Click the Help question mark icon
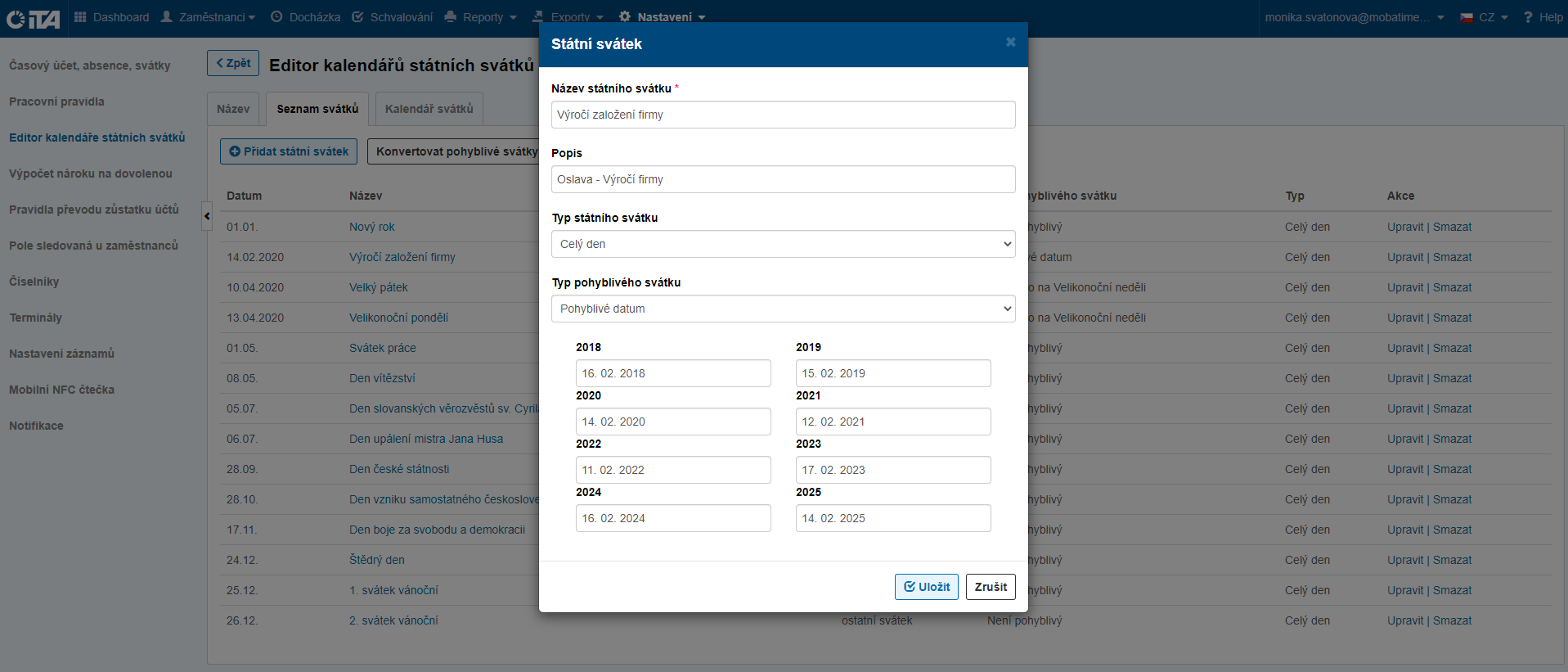 pyautogui.click(x=1527, y=17)
